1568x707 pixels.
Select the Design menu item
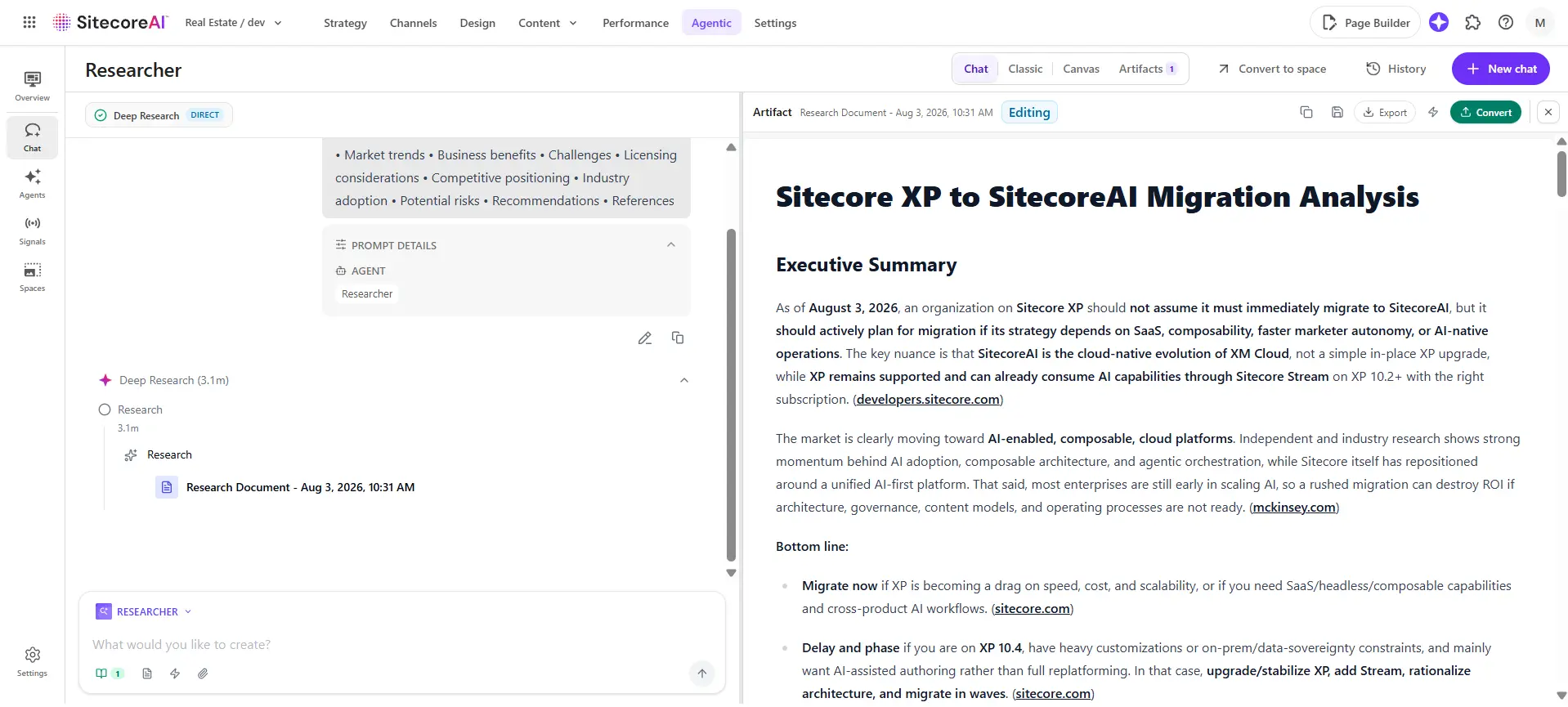[477, 23]
